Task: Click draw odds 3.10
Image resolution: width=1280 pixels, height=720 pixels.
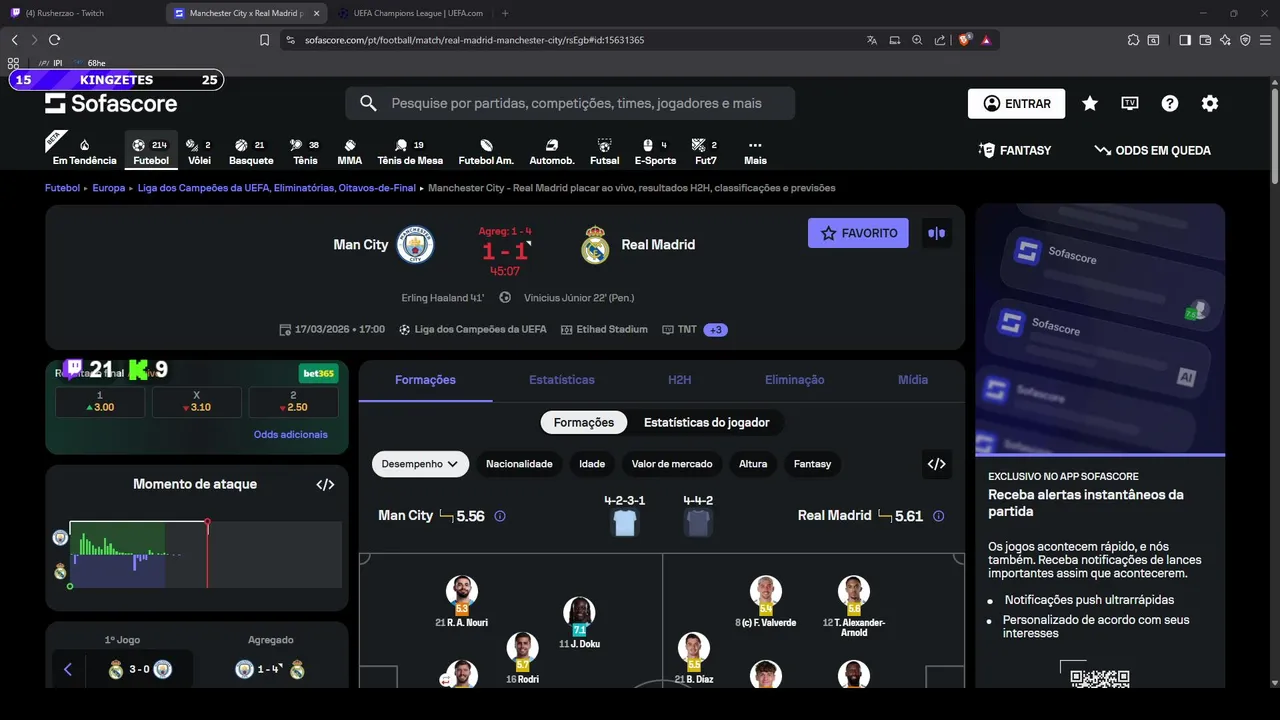Action: click(x=197, y=402)
